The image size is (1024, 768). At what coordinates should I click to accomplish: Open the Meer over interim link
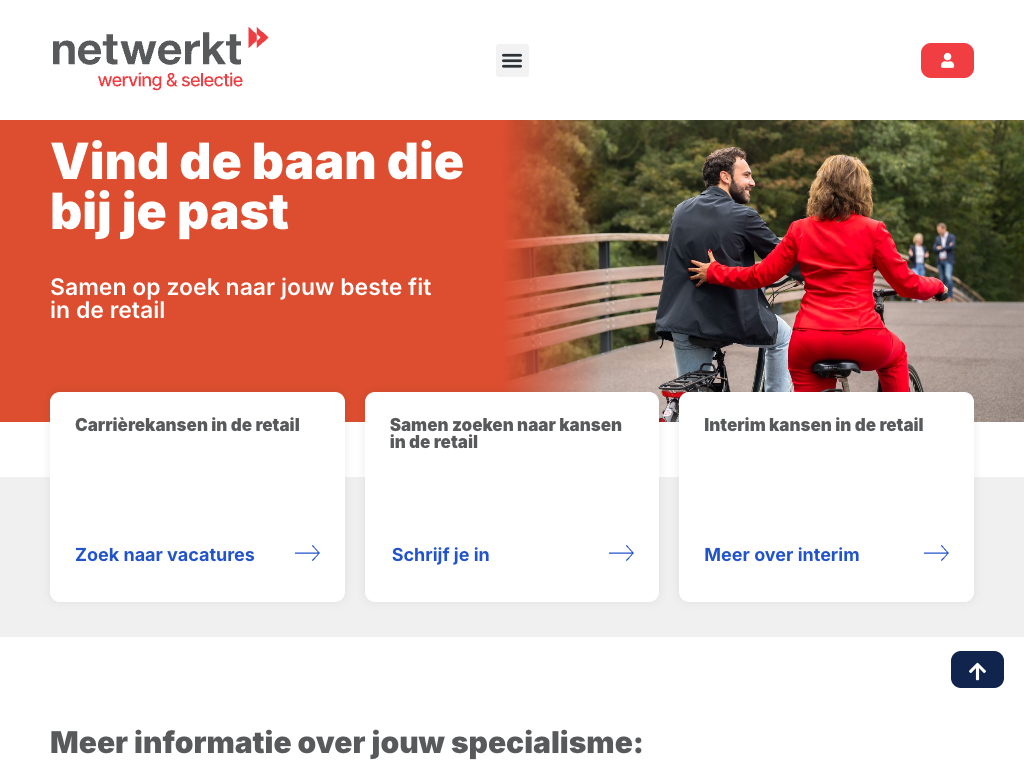pyautogui.click(x=782, y=554)
